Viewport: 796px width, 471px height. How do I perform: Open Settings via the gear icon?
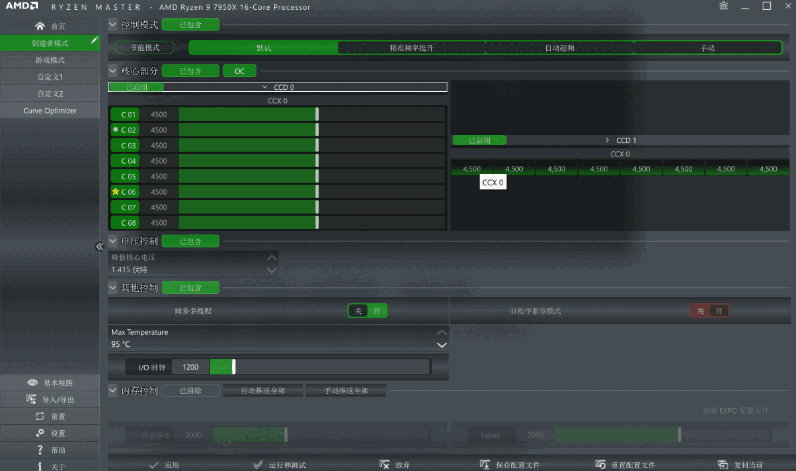[x=39, y=433]
